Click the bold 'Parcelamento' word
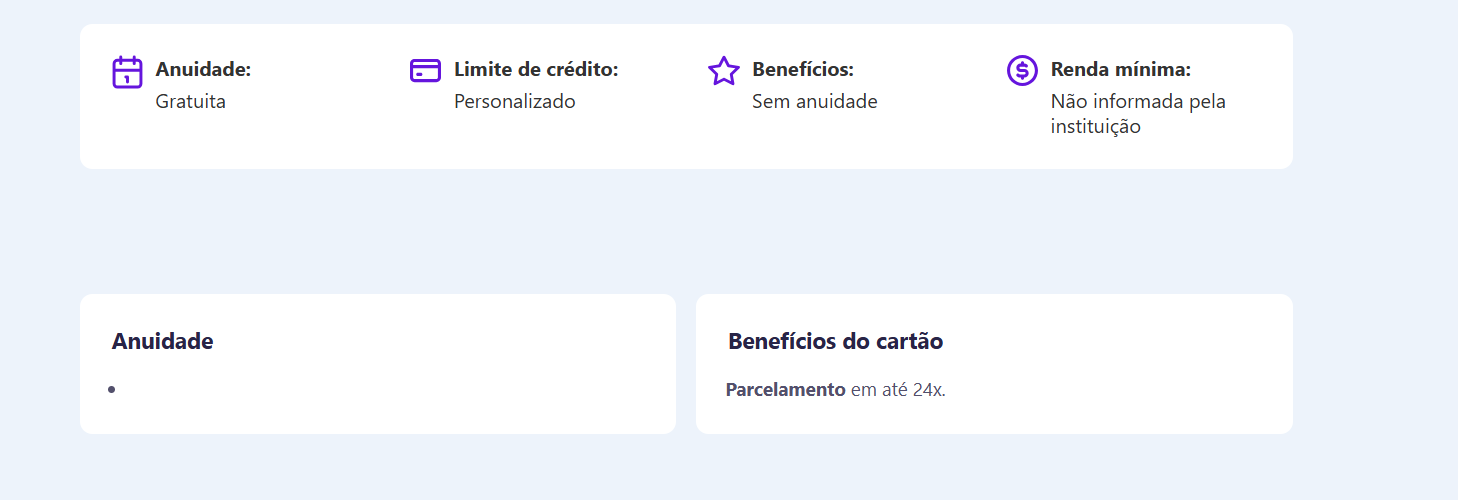Screen dimensions: 1458x500 click(785, 390)
